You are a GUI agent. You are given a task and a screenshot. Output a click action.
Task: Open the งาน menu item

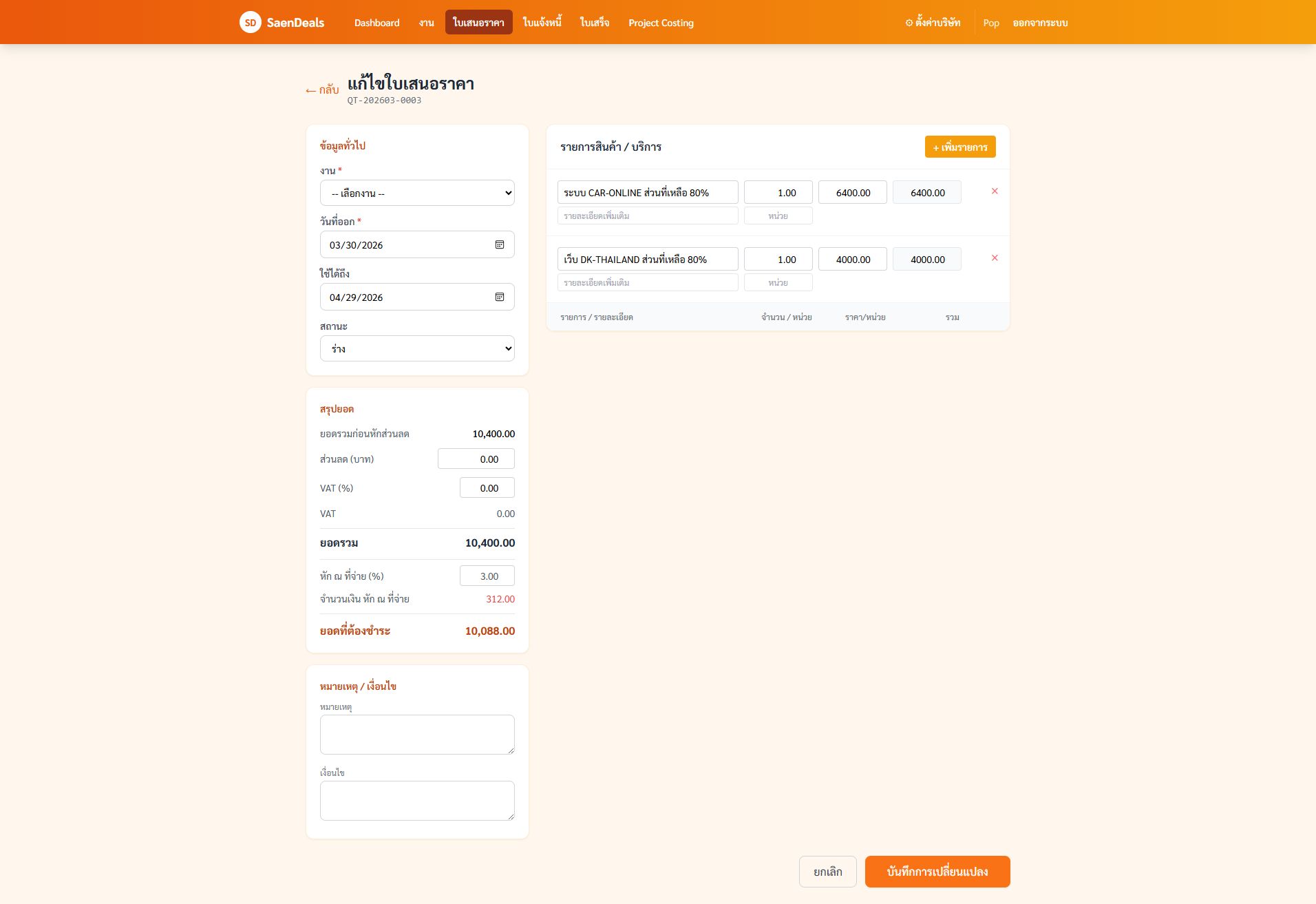[427, 23]
